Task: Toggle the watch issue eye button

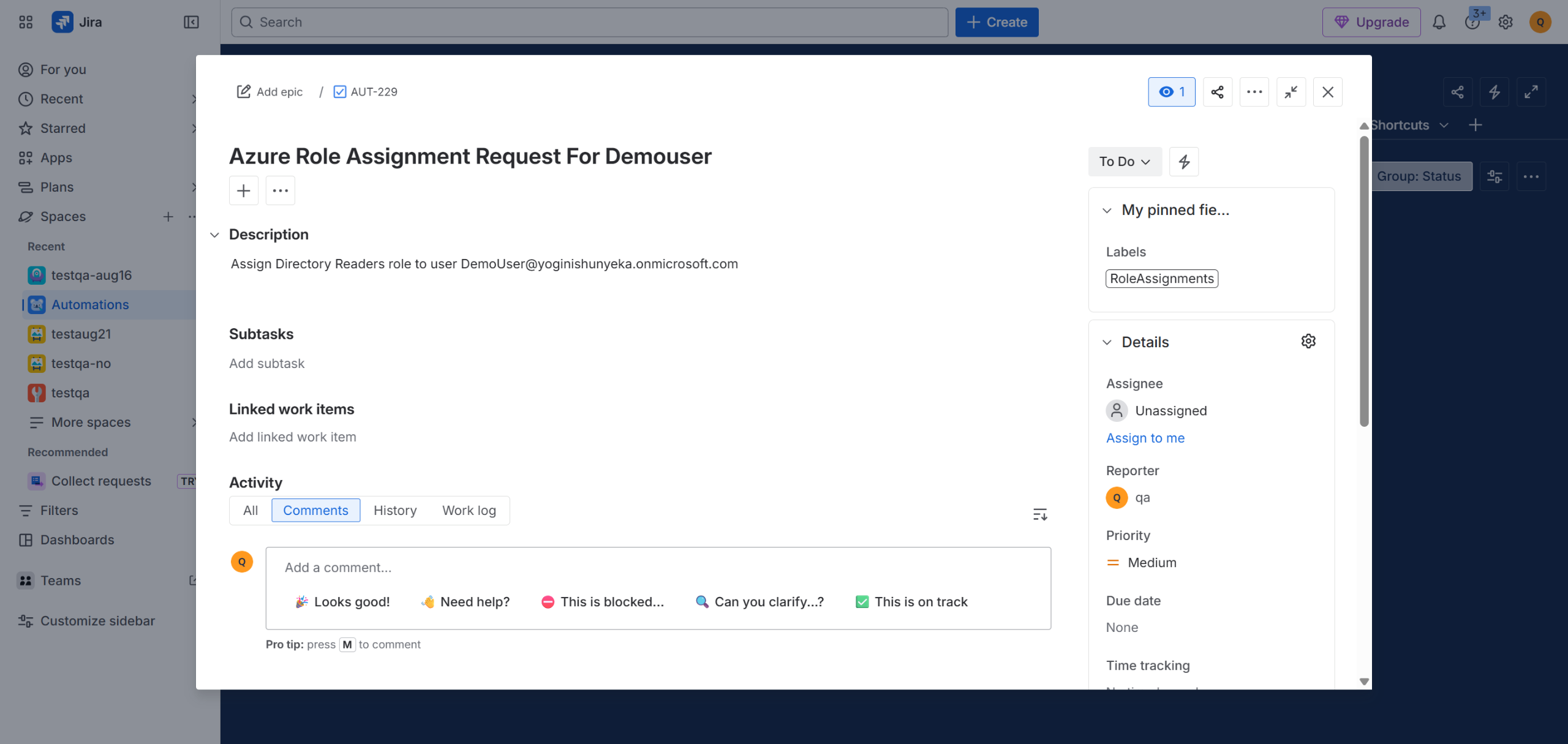Action: (1171, 92)
